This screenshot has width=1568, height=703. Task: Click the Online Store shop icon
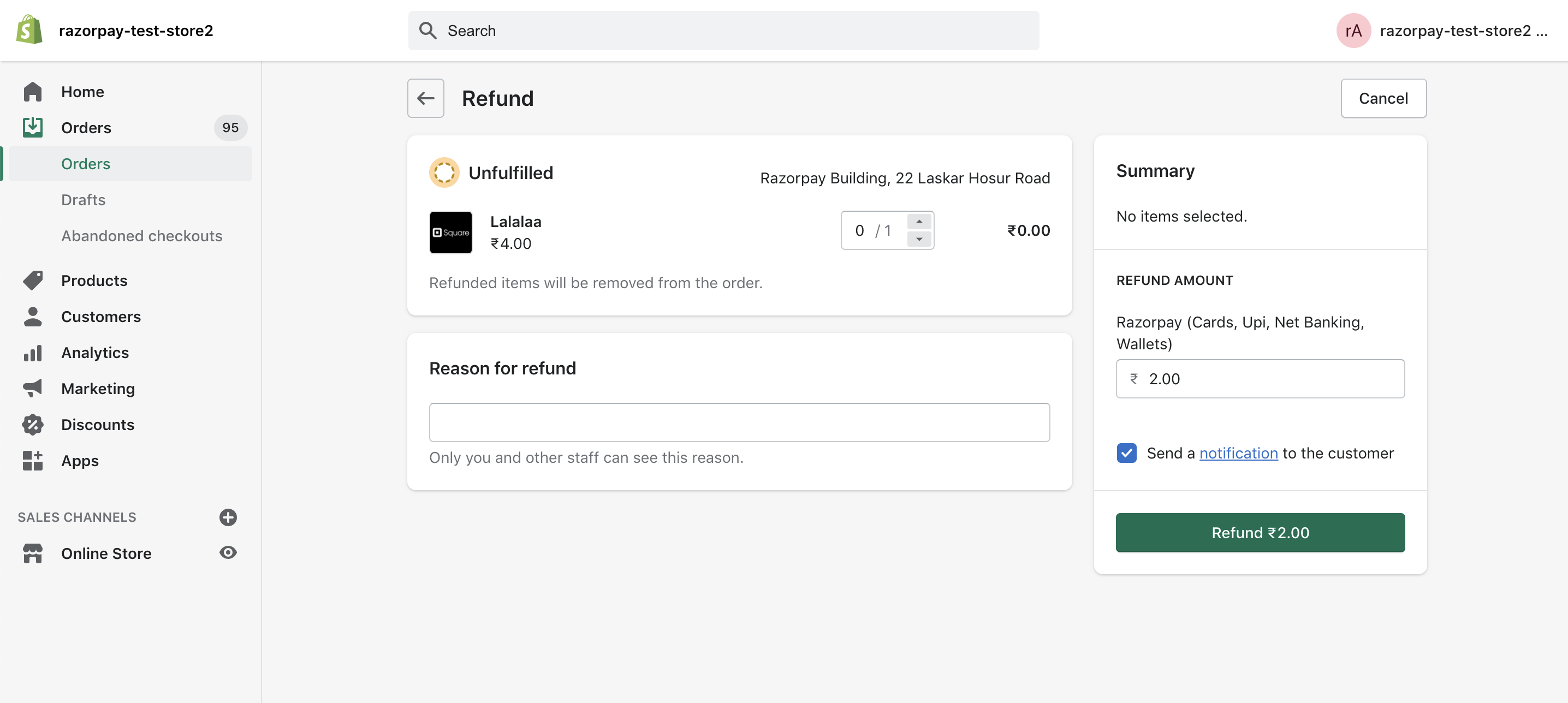tap(33, 553)
